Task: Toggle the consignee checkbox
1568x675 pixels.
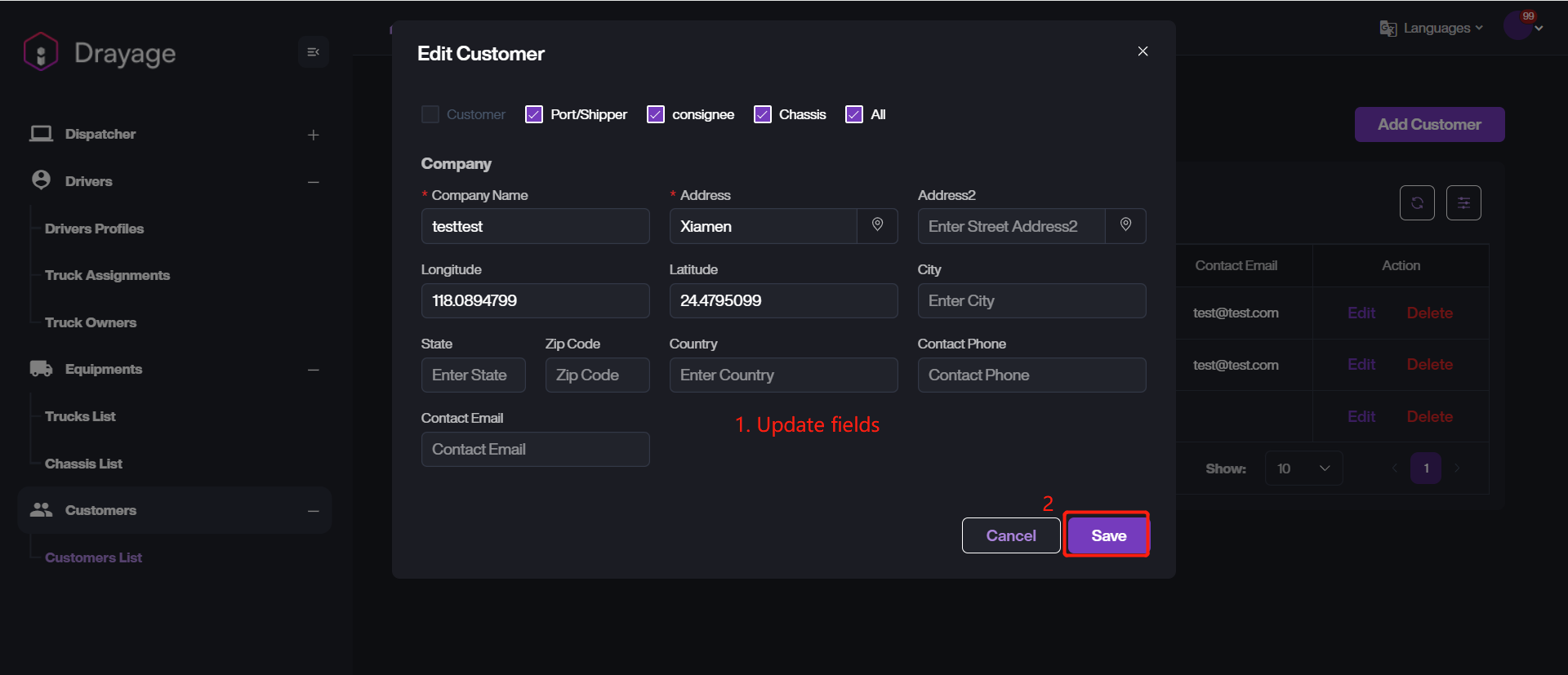Action: pyautogui.click(x=656, y=114)
